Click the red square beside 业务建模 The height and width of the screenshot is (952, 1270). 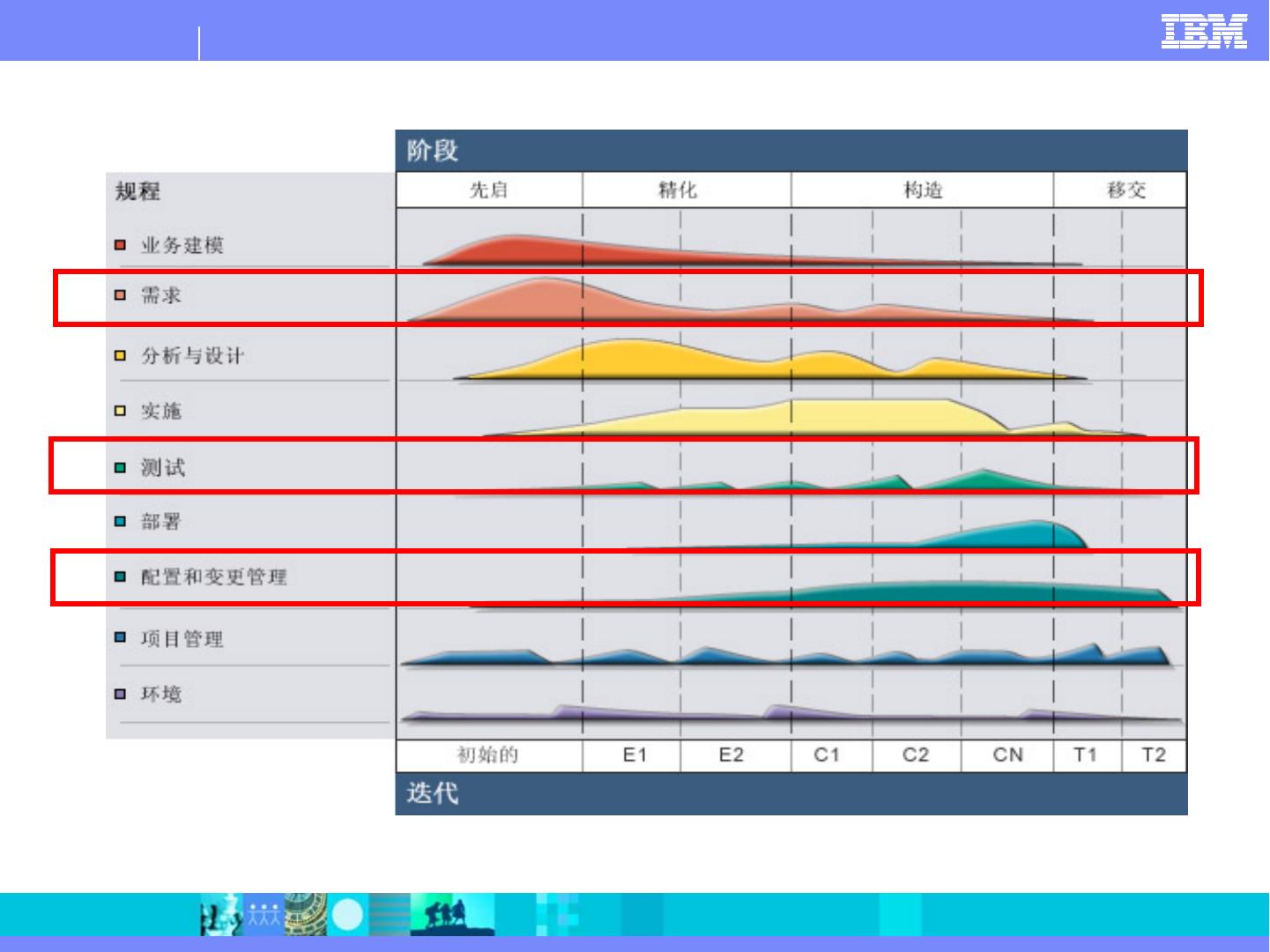121,245
